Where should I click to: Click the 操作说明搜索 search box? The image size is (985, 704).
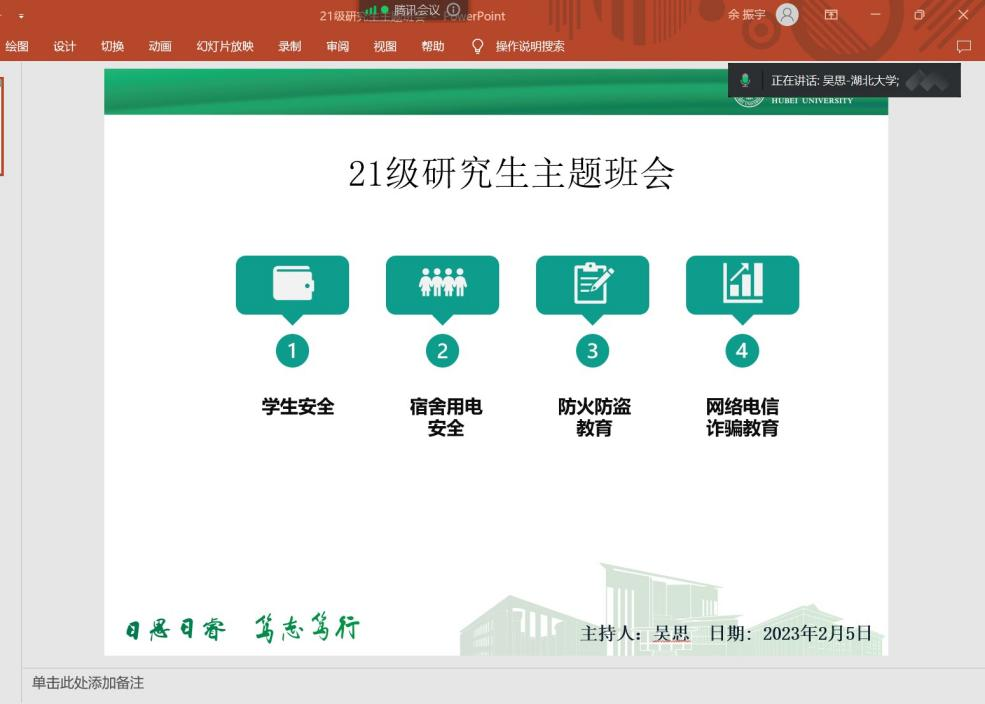click(530, 46)
